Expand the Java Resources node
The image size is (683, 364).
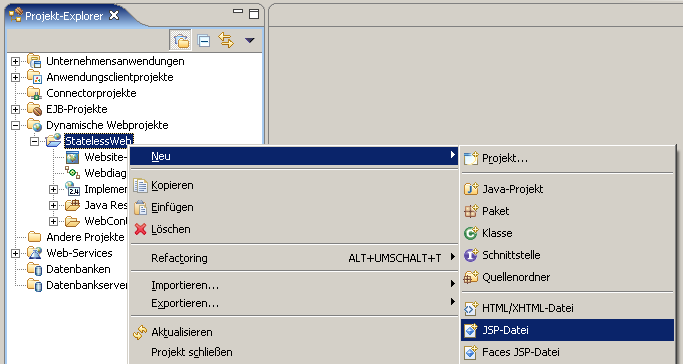click(53, 205)
